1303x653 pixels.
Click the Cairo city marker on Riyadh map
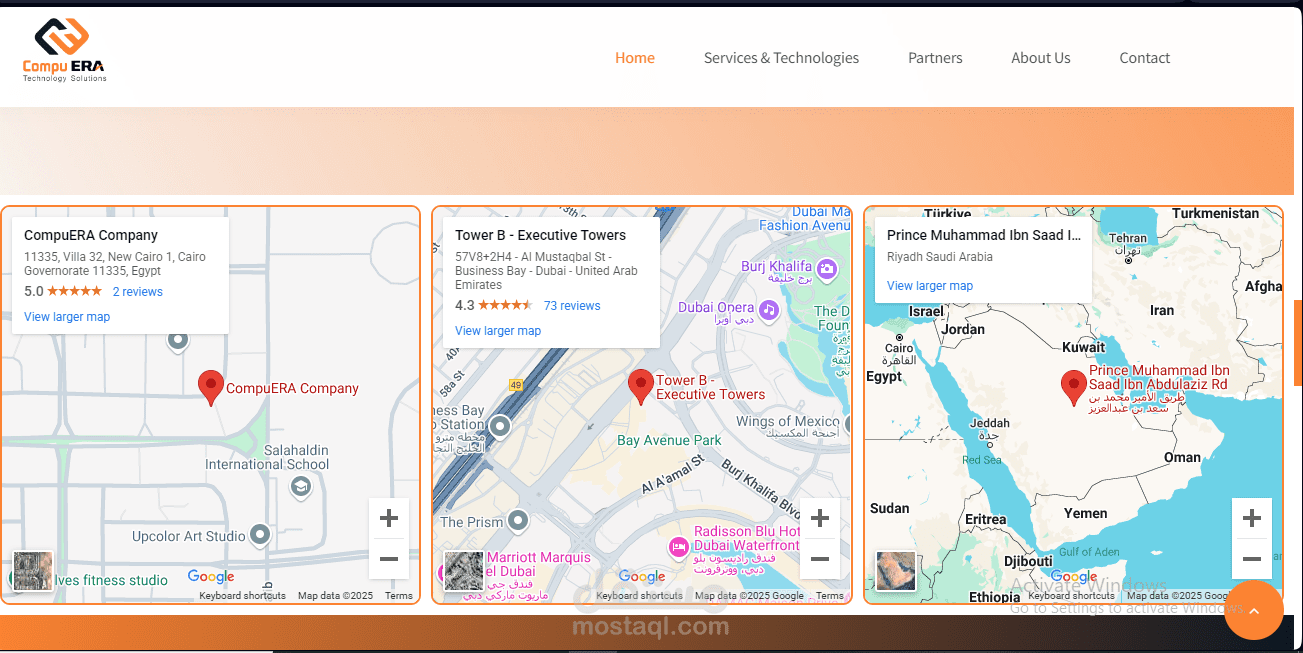pyautogui.click(x=899, y=337)
